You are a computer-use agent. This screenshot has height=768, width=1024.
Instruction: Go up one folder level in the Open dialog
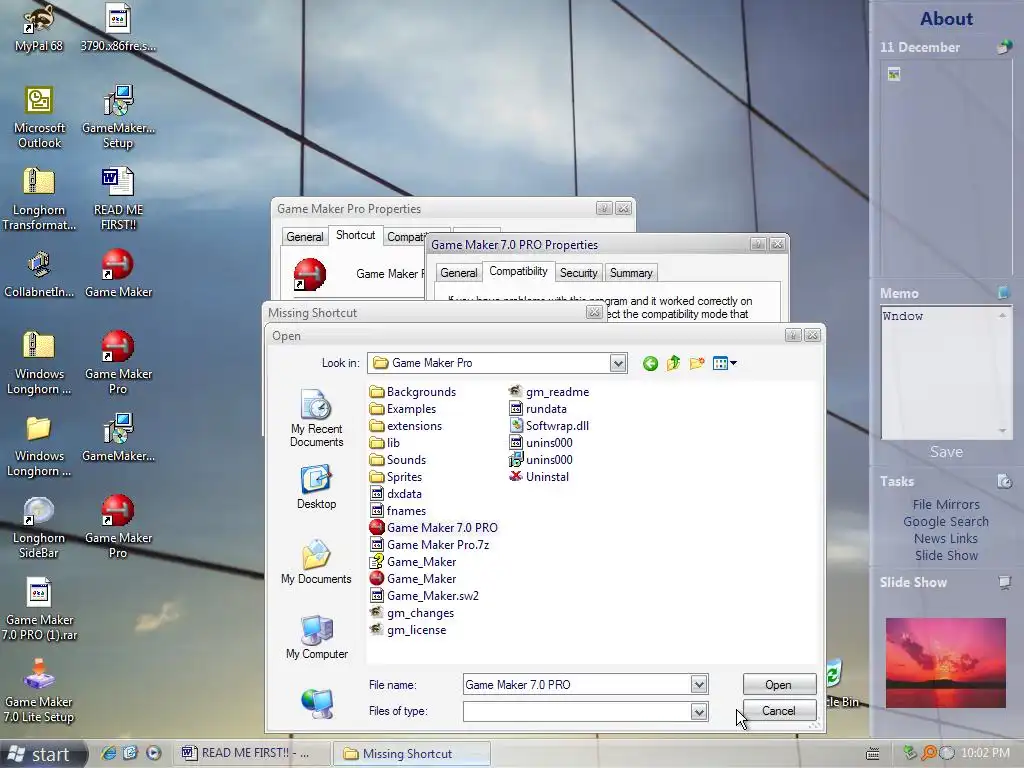673,363
